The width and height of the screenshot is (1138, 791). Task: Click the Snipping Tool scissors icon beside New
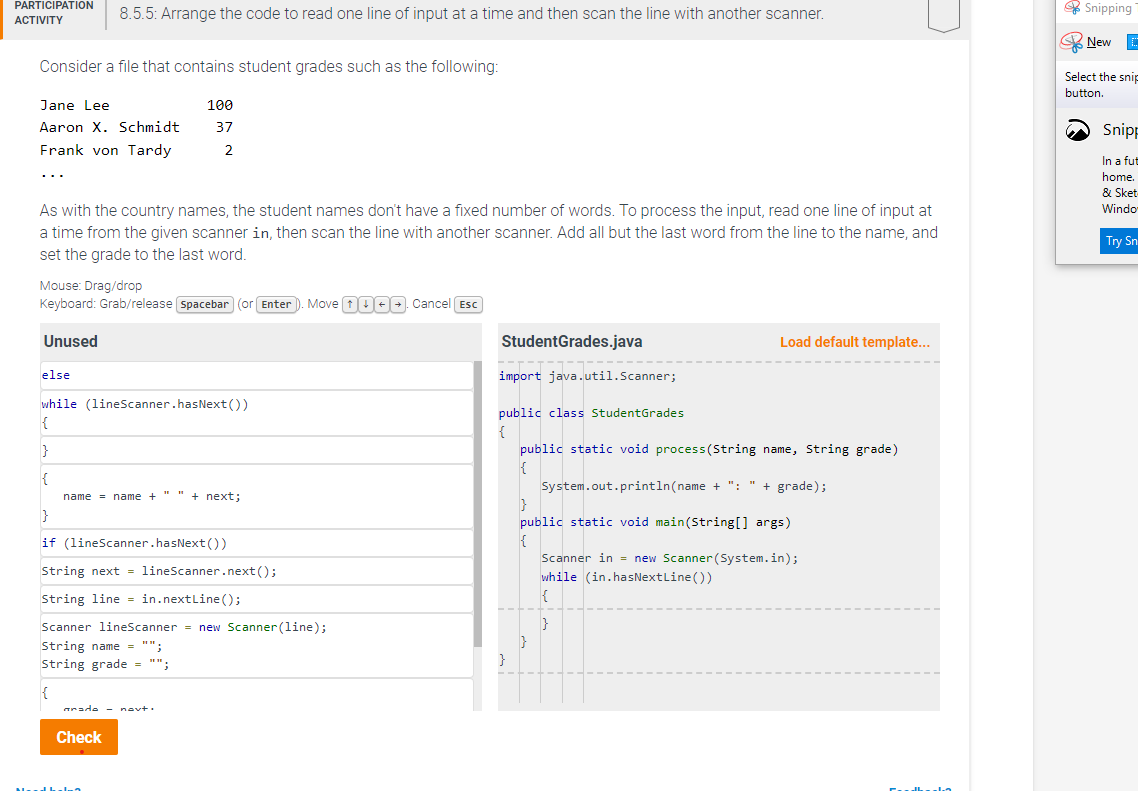[1071, 42]
